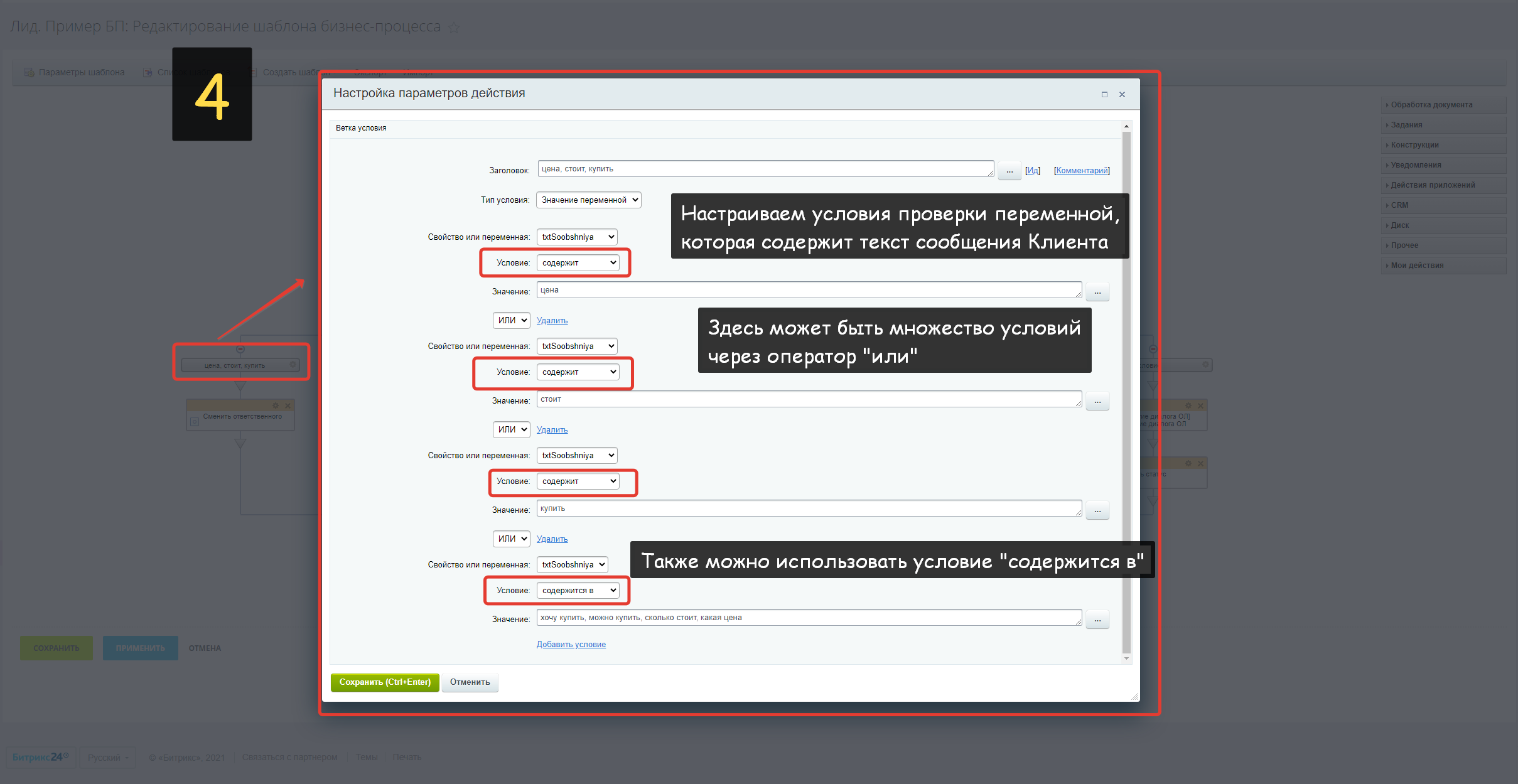Click the ellipsis button beside 'стоит' value
Viewport: 1518px width, 784px height.
[x=1097, y=402]
